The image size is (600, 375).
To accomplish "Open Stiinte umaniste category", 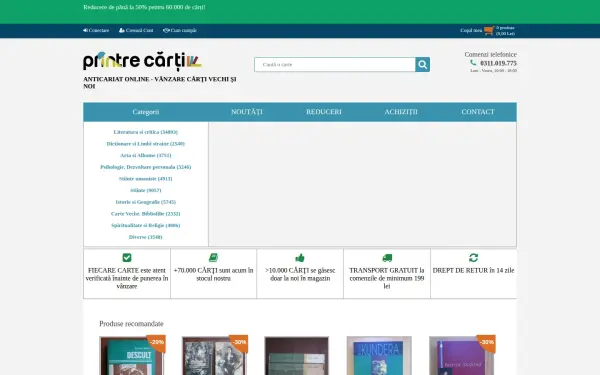I will pyautogui.click(x=146, y=179).
